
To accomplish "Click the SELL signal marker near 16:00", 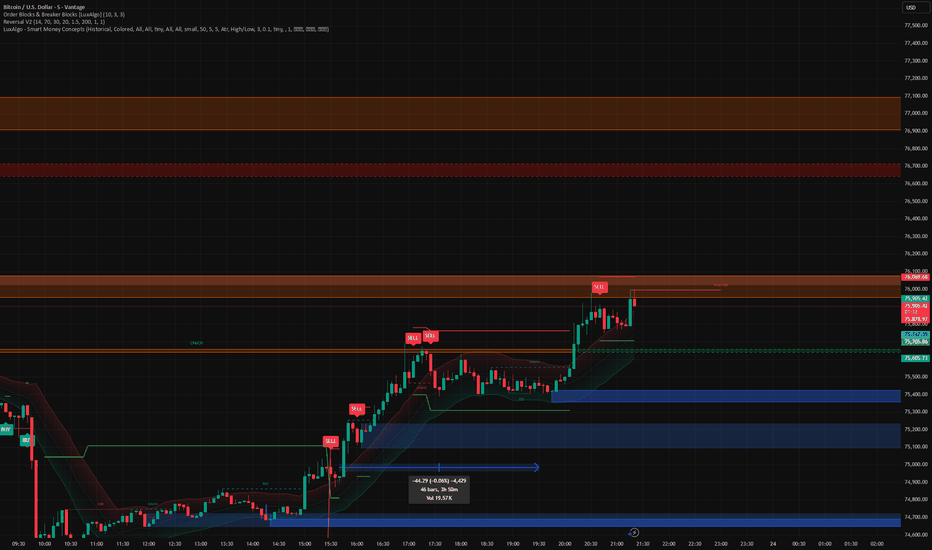I will (x=357, y=409).
